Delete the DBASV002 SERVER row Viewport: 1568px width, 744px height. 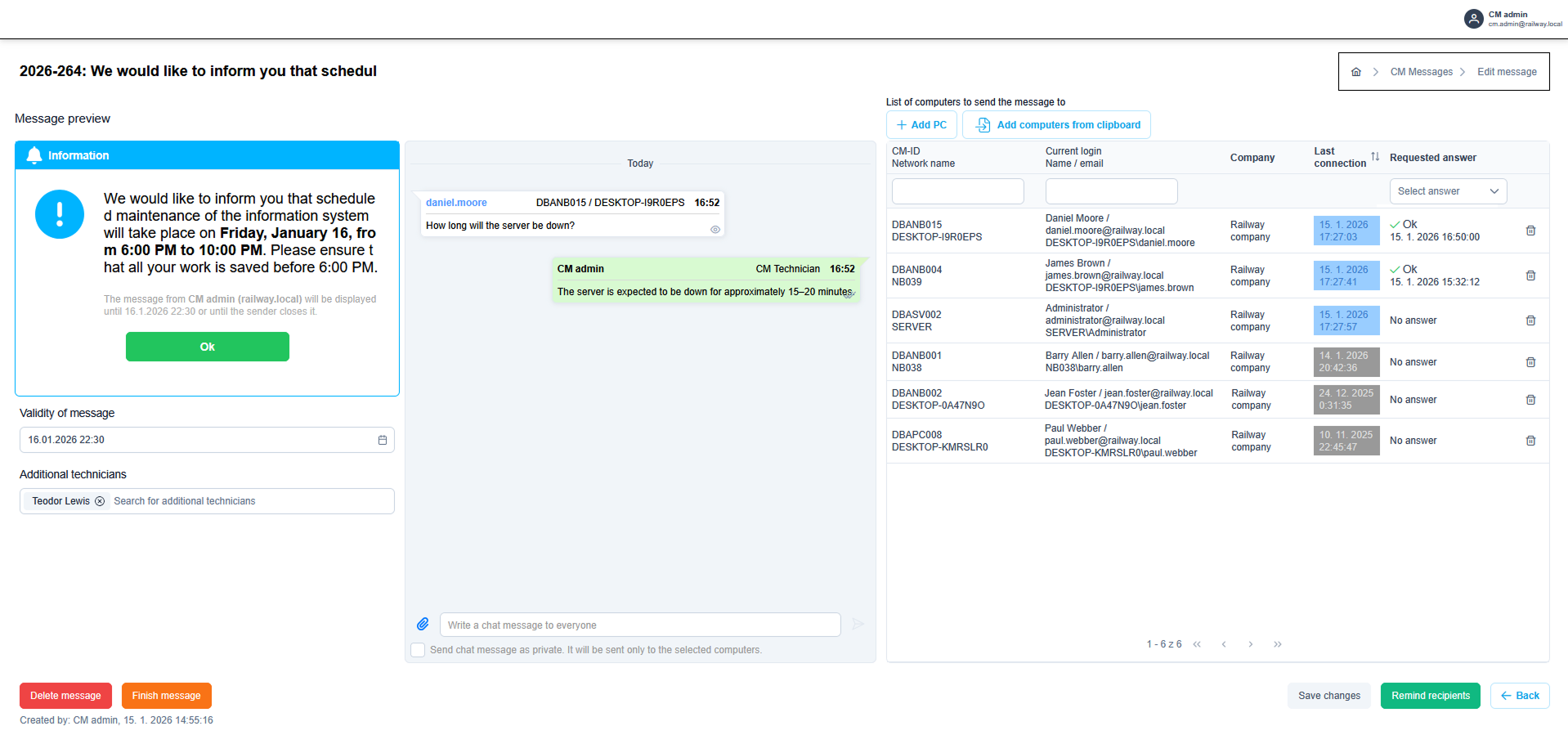click(x=1530, y=320)
